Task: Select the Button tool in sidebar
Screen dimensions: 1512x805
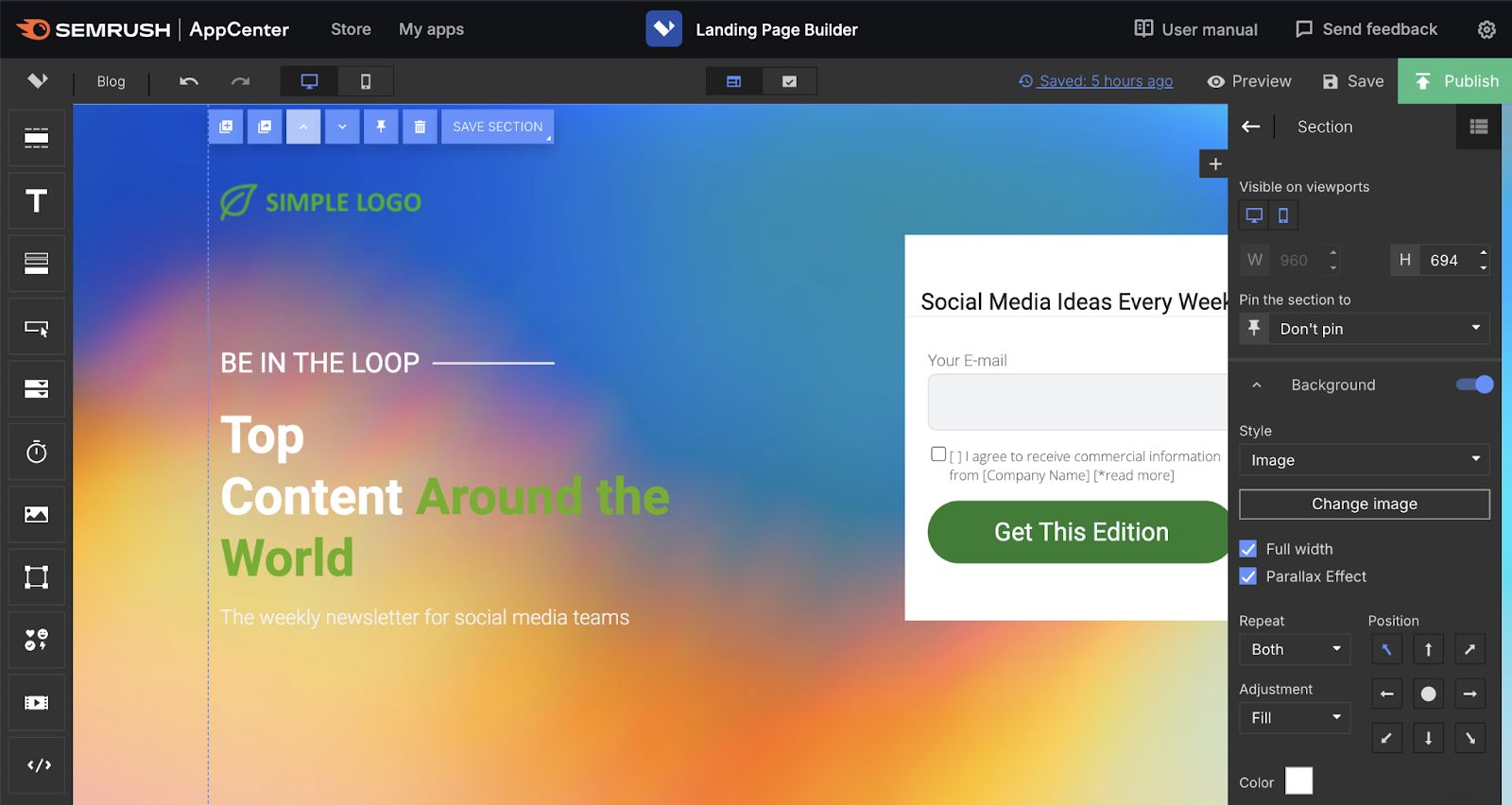Action: coord(36,327)
